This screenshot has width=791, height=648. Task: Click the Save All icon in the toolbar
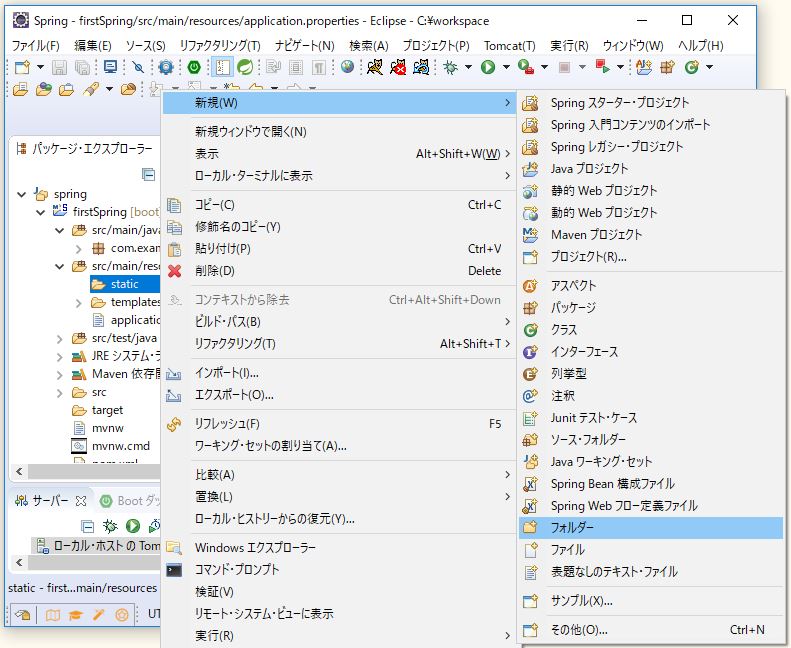(82, 67)
